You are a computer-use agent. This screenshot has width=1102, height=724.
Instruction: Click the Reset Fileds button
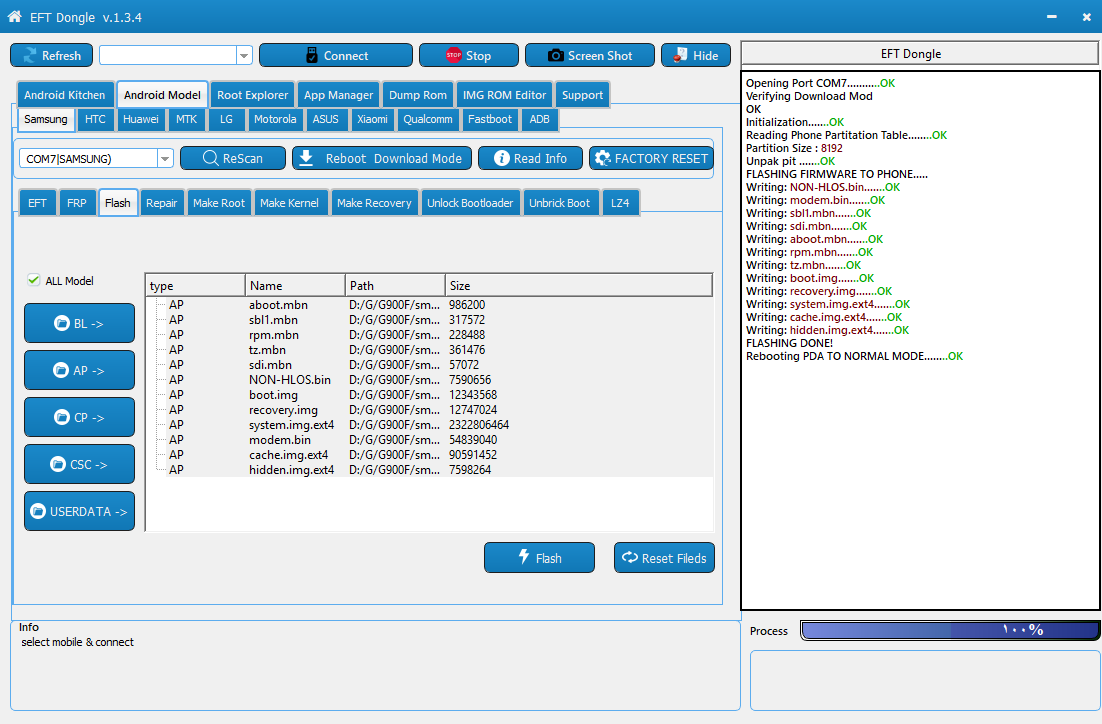coord(664,557)
